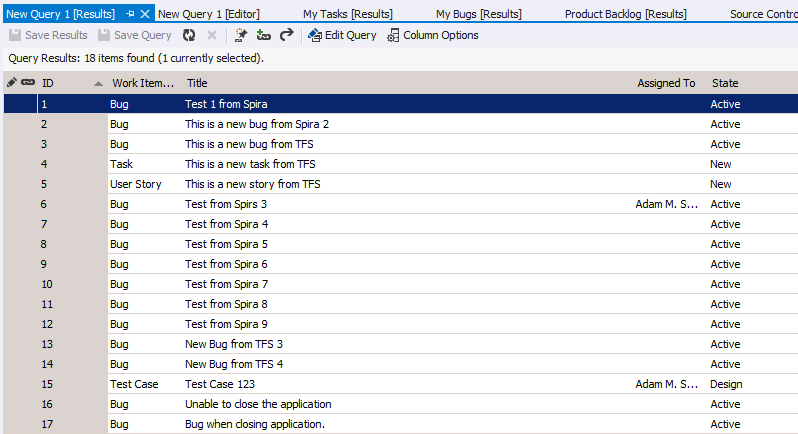Click the New Work Item icon in toolbar
Image resolution: width=798 pixels, height=434 pixels.
[x=241, y=35]
